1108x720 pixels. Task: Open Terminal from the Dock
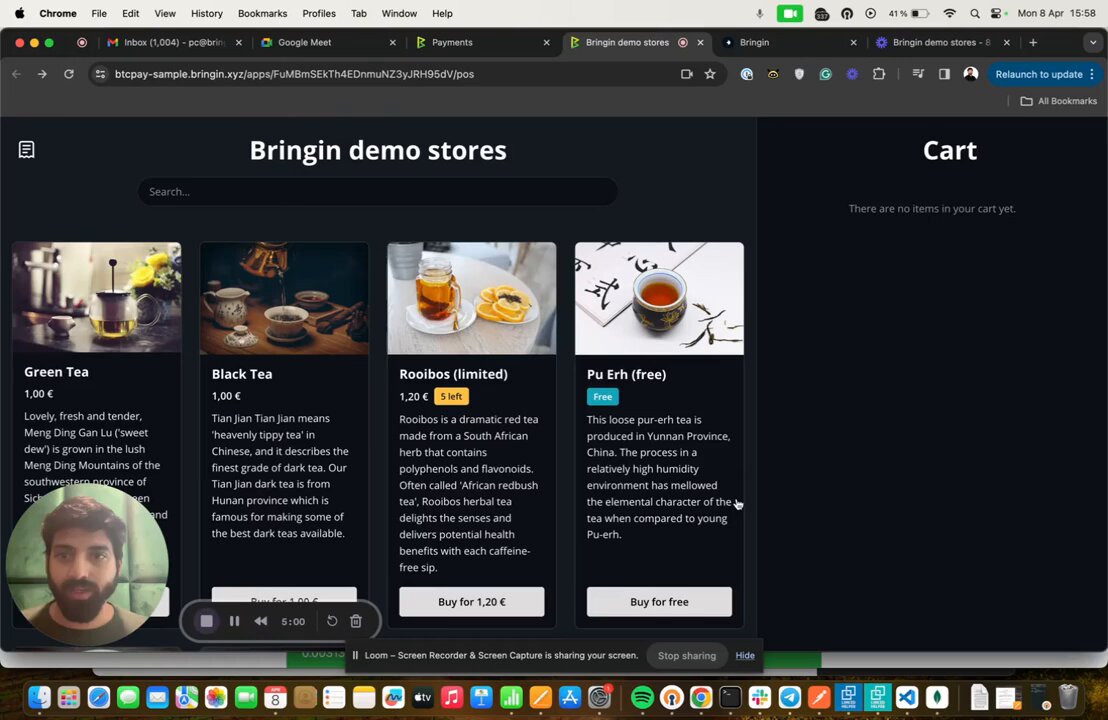pos(730,698)
